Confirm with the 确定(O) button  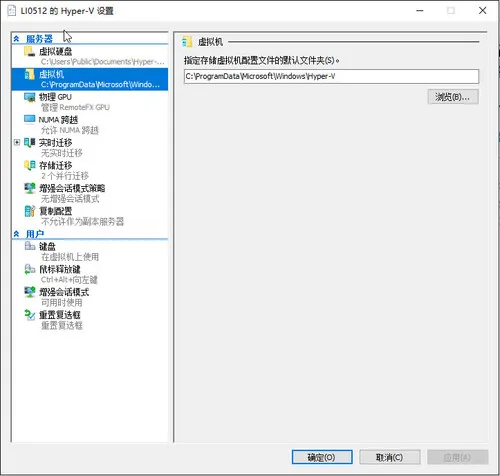point(322,457)
